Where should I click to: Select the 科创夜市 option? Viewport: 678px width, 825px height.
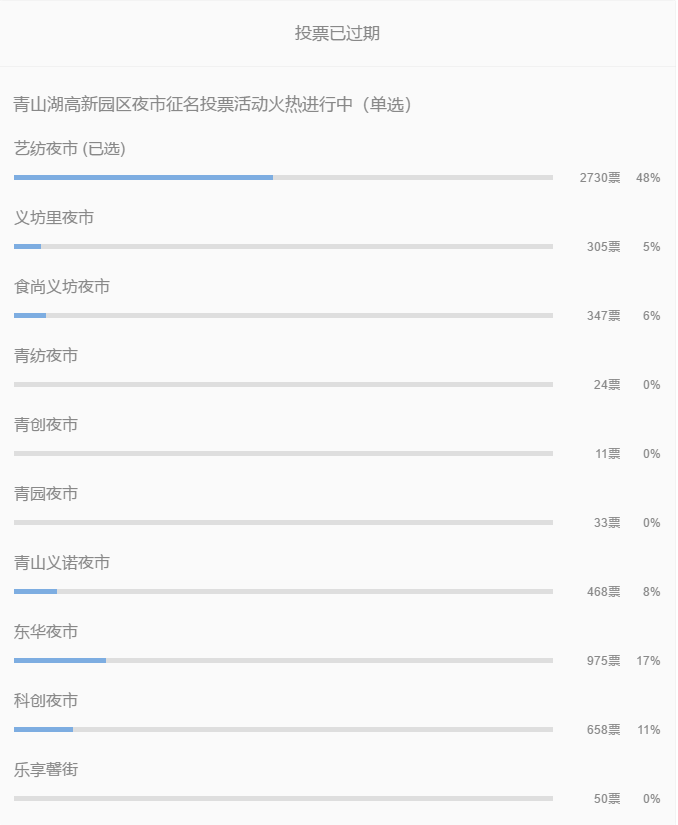(46, 701)
